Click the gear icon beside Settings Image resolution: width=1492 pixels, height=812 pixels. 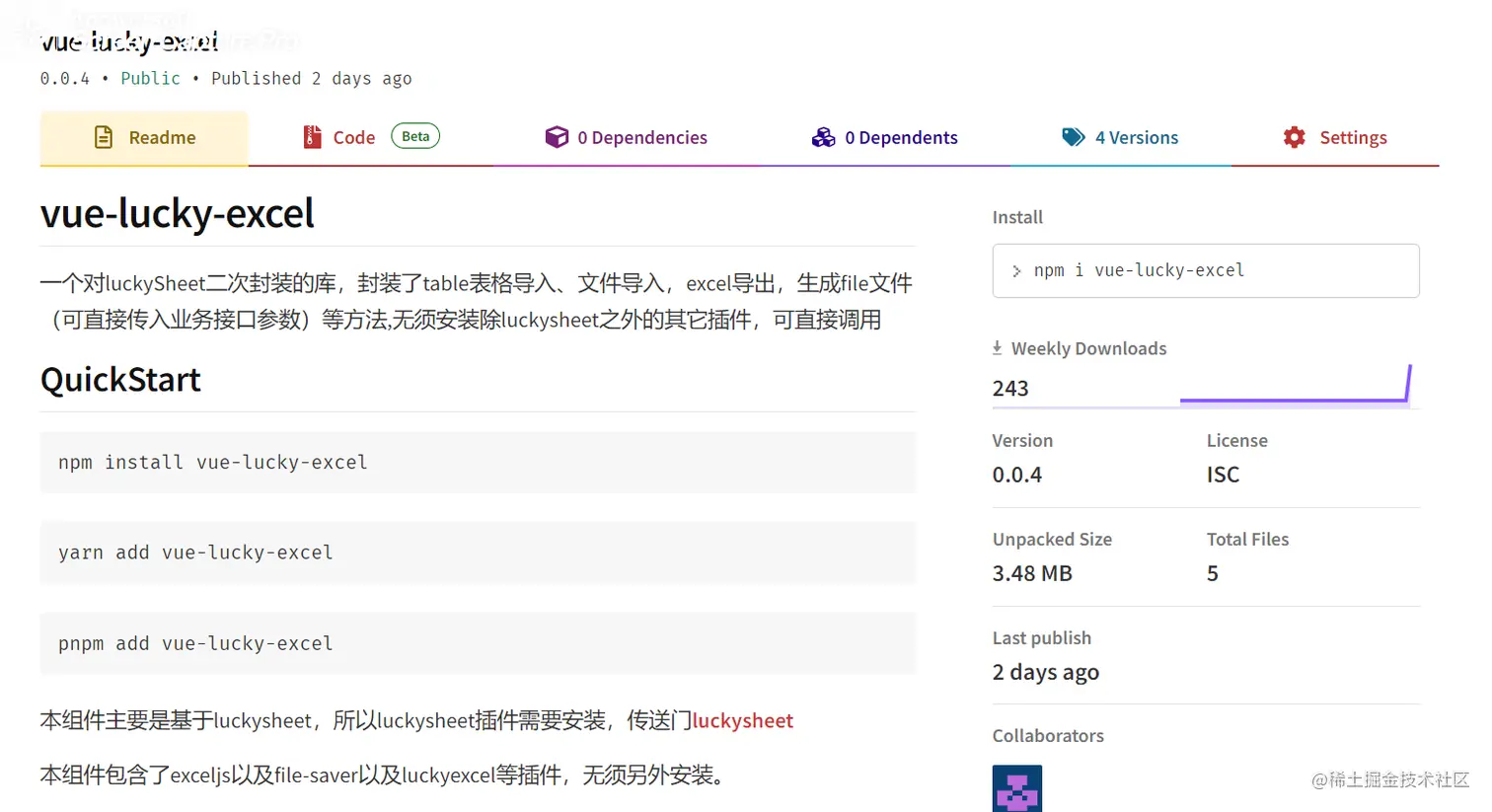point(1294,137)
